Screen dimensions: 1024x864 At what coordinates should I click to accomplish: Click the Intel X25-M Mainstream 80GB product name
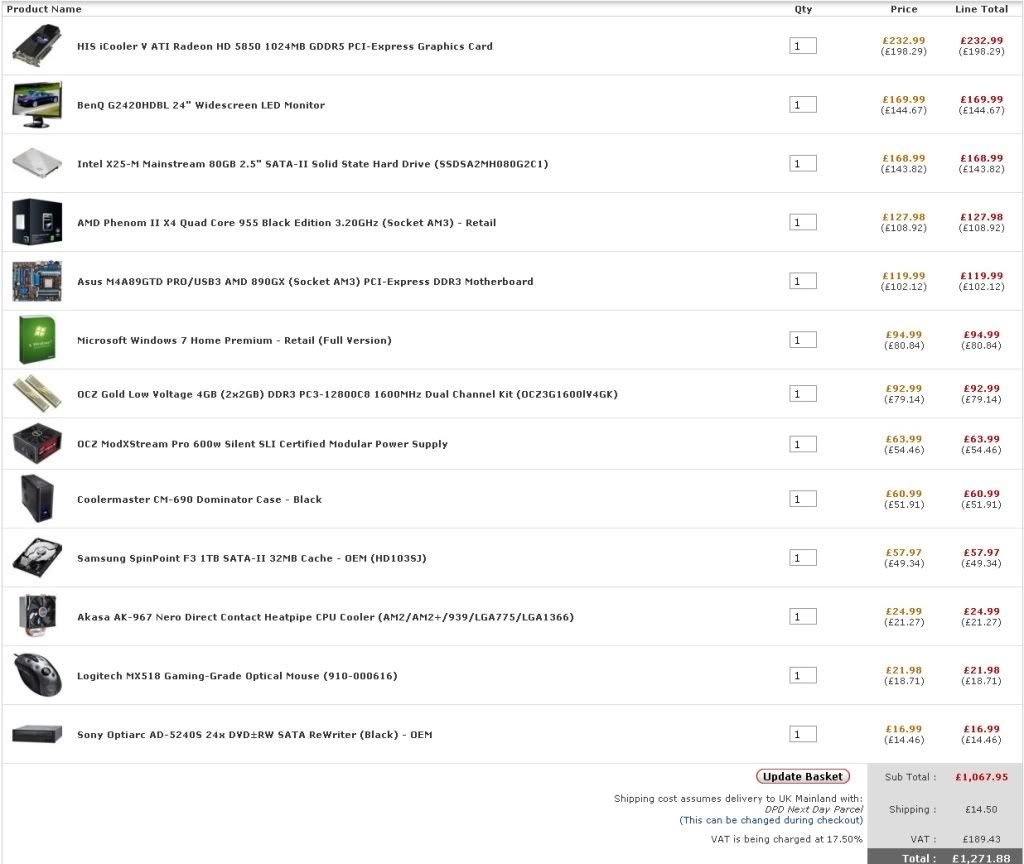[312, 164]
